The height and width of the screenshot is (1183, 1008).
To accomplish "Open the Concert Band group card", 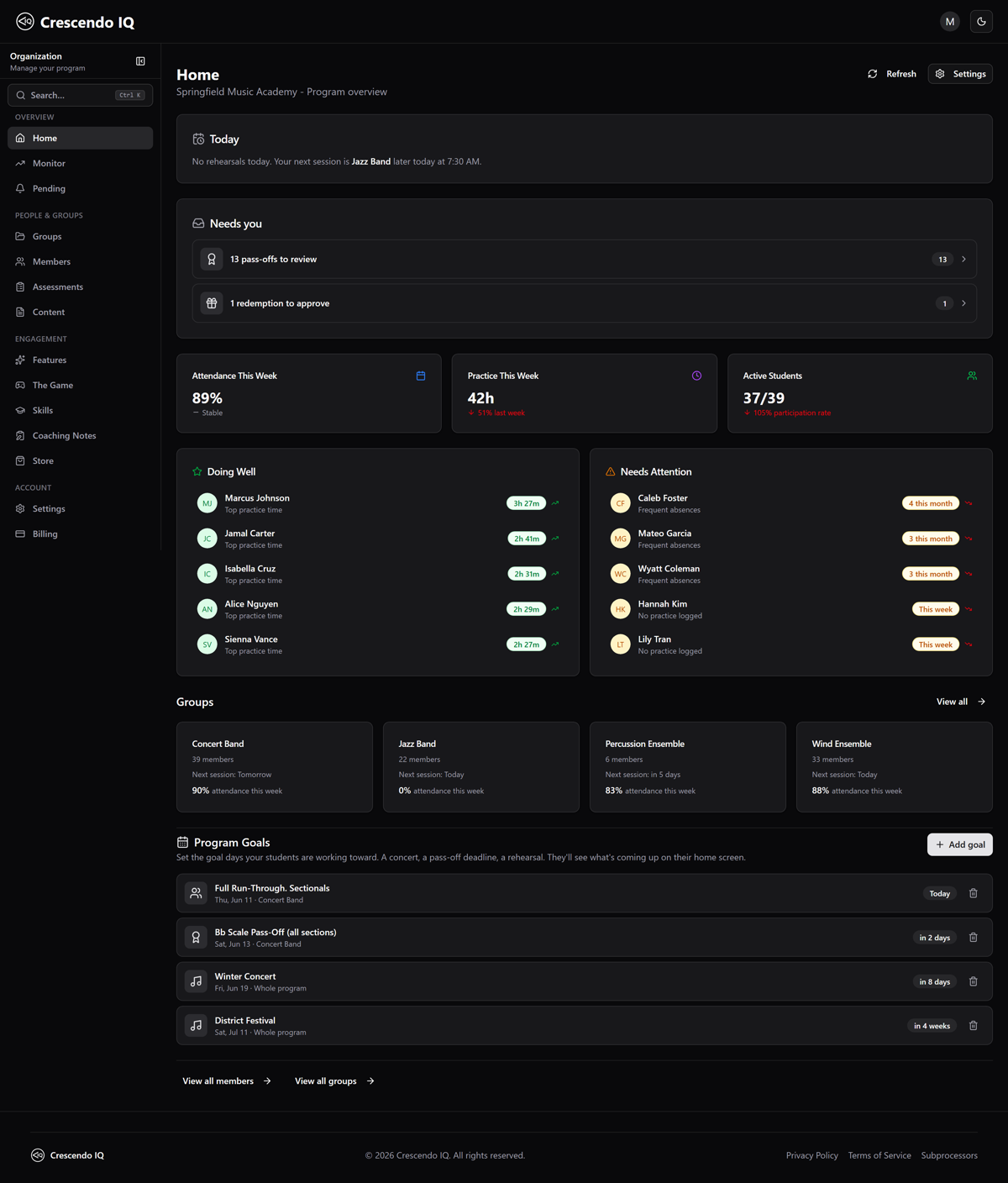I will pos(275,767).
